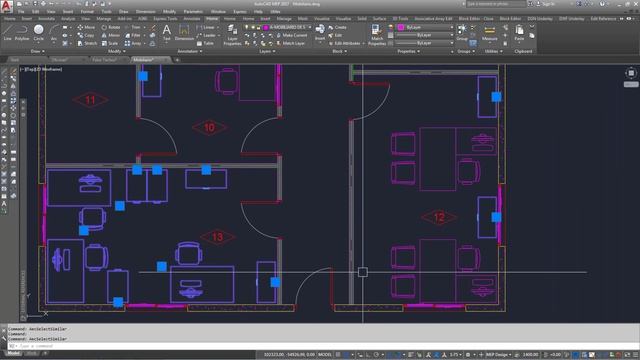Click Create block button
The height and width of the screenshot is (360, 640).
(x=337, y=27)
